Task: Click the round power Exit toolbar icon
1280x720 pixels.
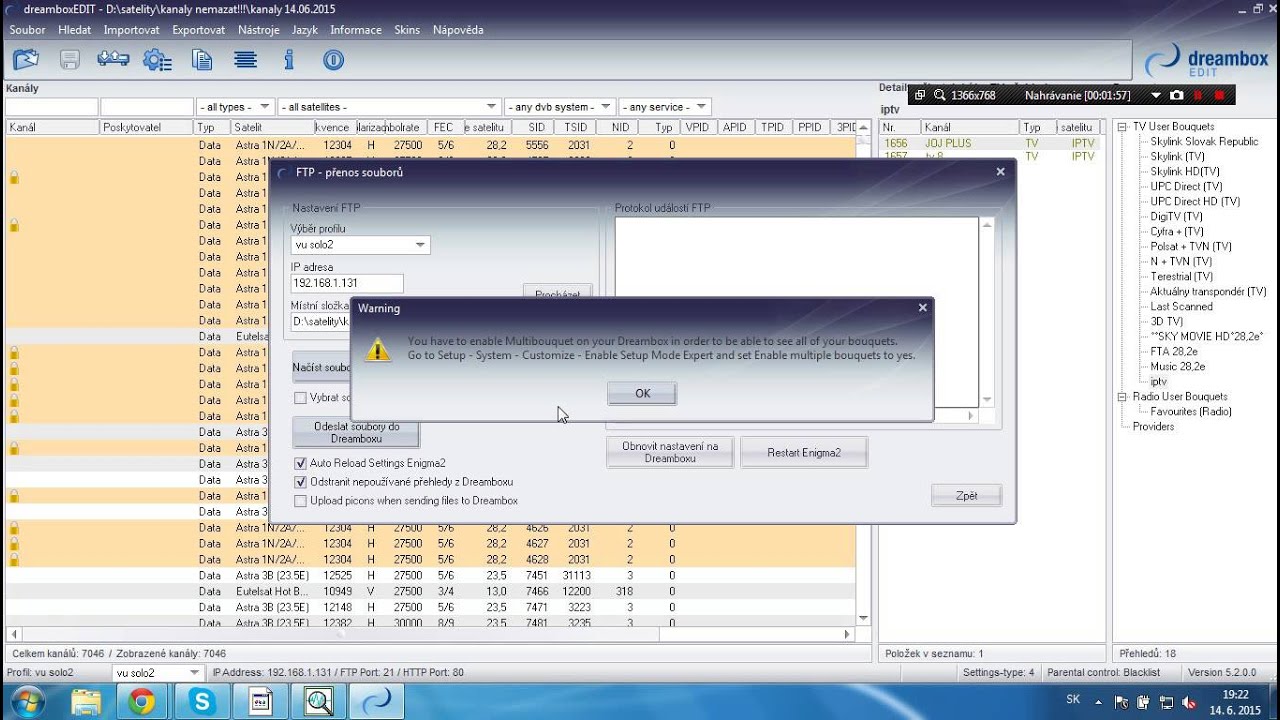Action: point(334,60)
